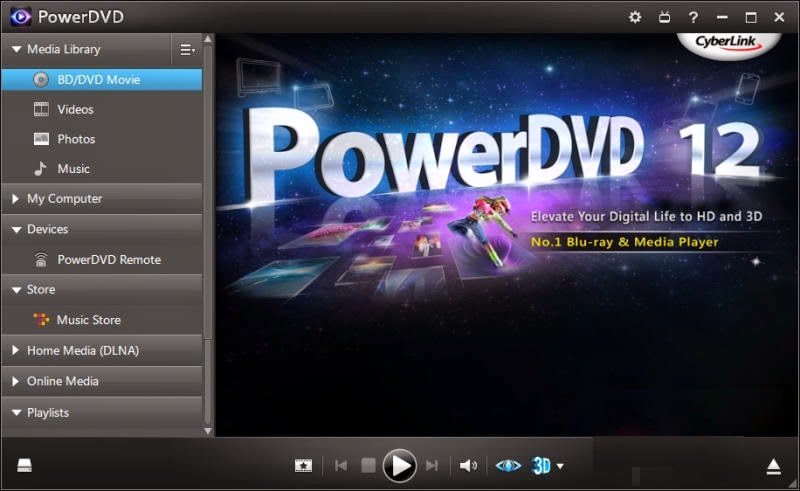This screenshot has height=491, width=800.
Task: Click the disc drive icon at bottom left
Action: click(24, 465)
